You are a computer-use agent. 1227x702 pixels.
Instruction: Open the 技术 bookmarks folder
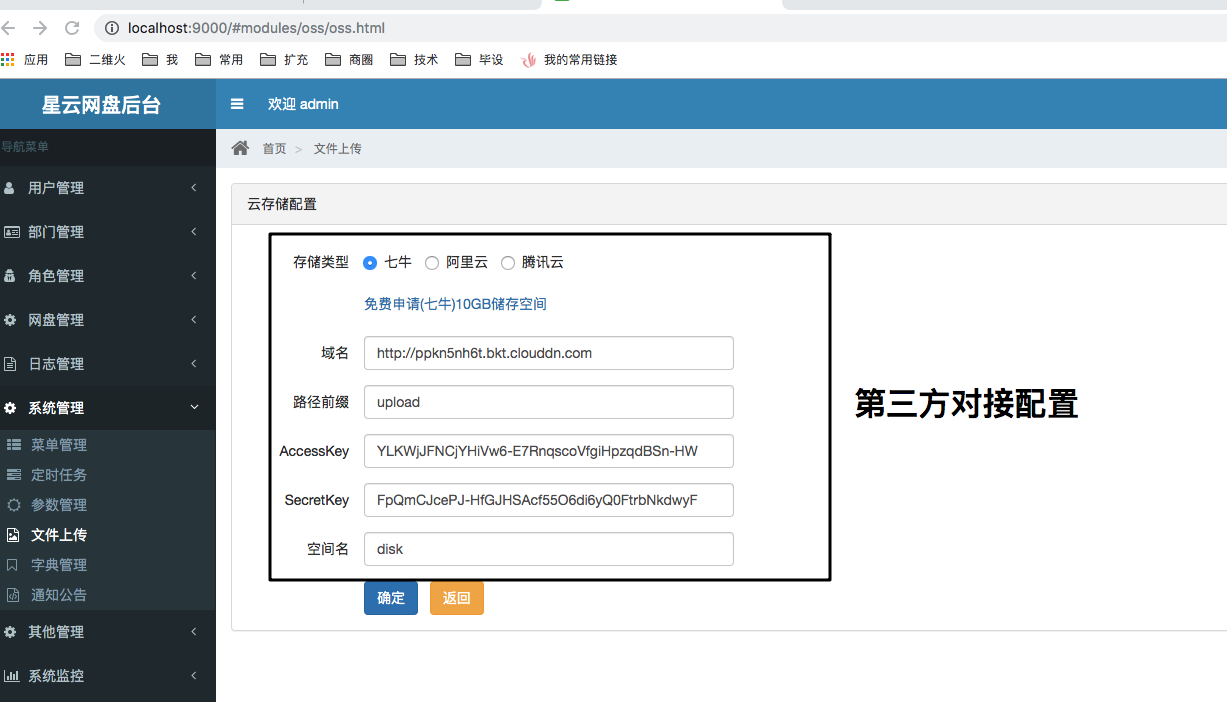click(414, 60)
